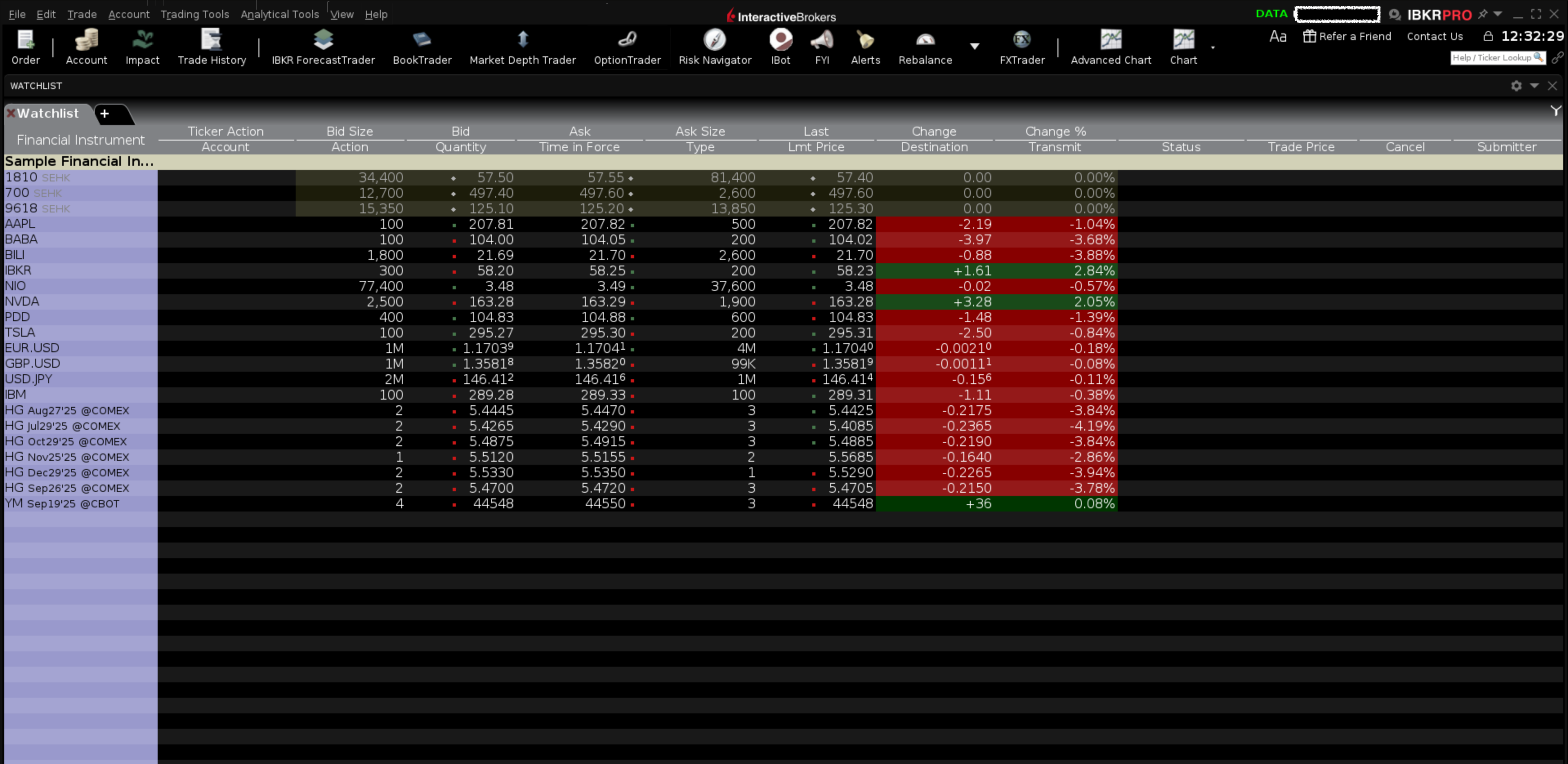Launch the Impact dashboard

[143, 47]
